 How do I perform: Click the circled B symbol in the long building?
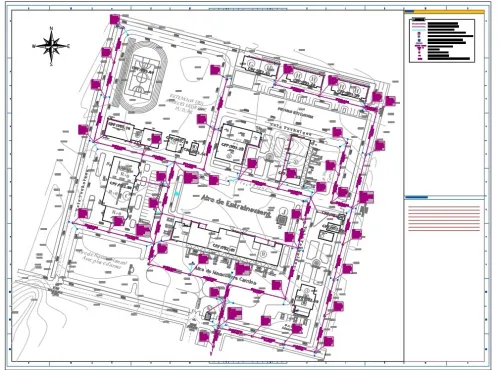264,254
